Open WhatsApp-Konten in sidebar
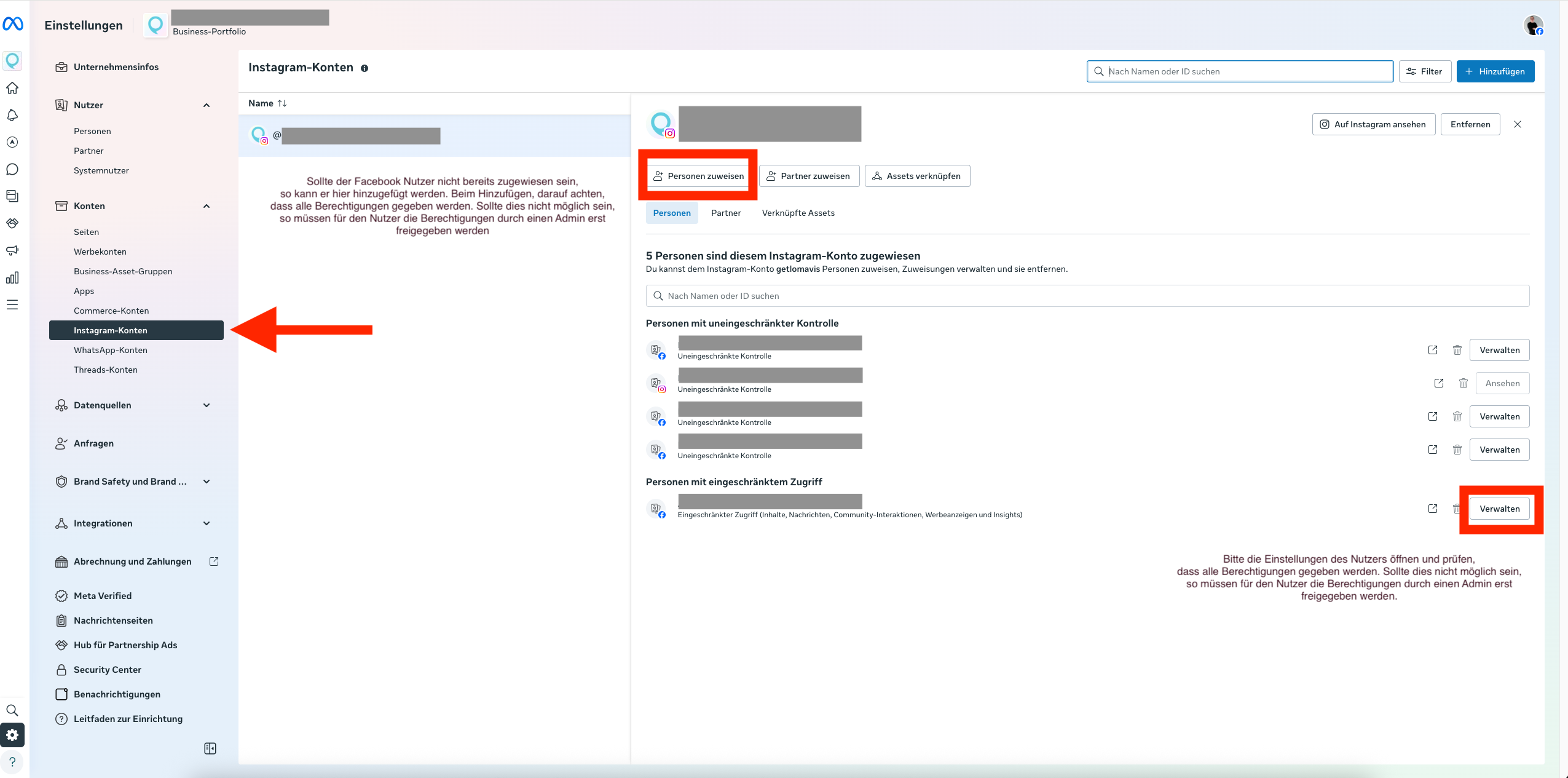The image size is (1568, 778). 111,350
